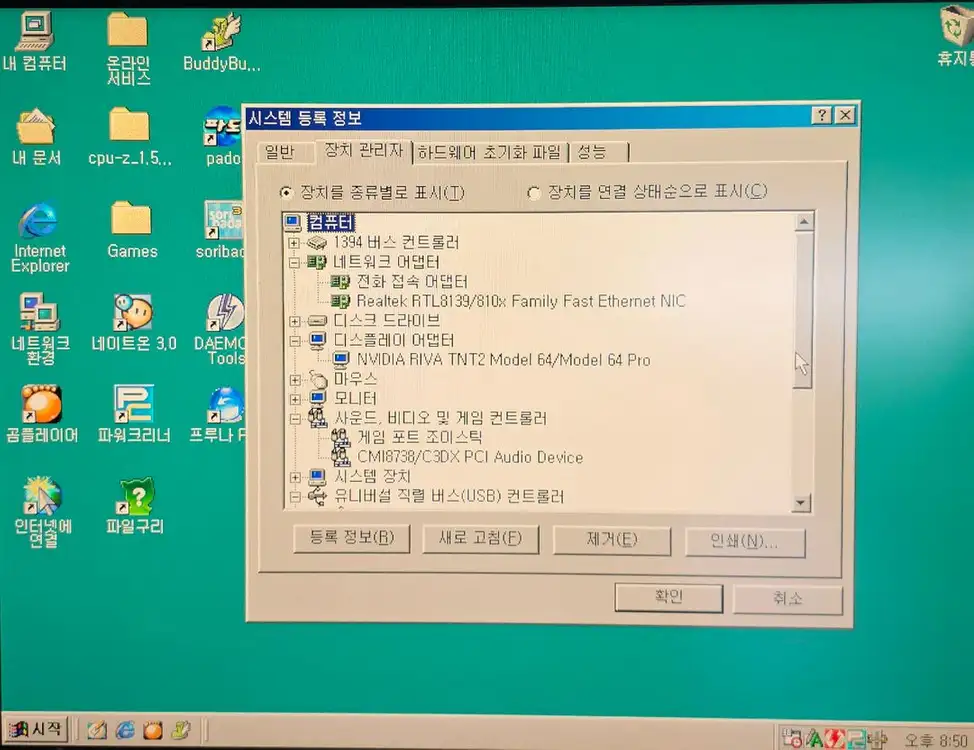
Task: Select the 컴퓨터 root tree item
Action: click(330, 222)
